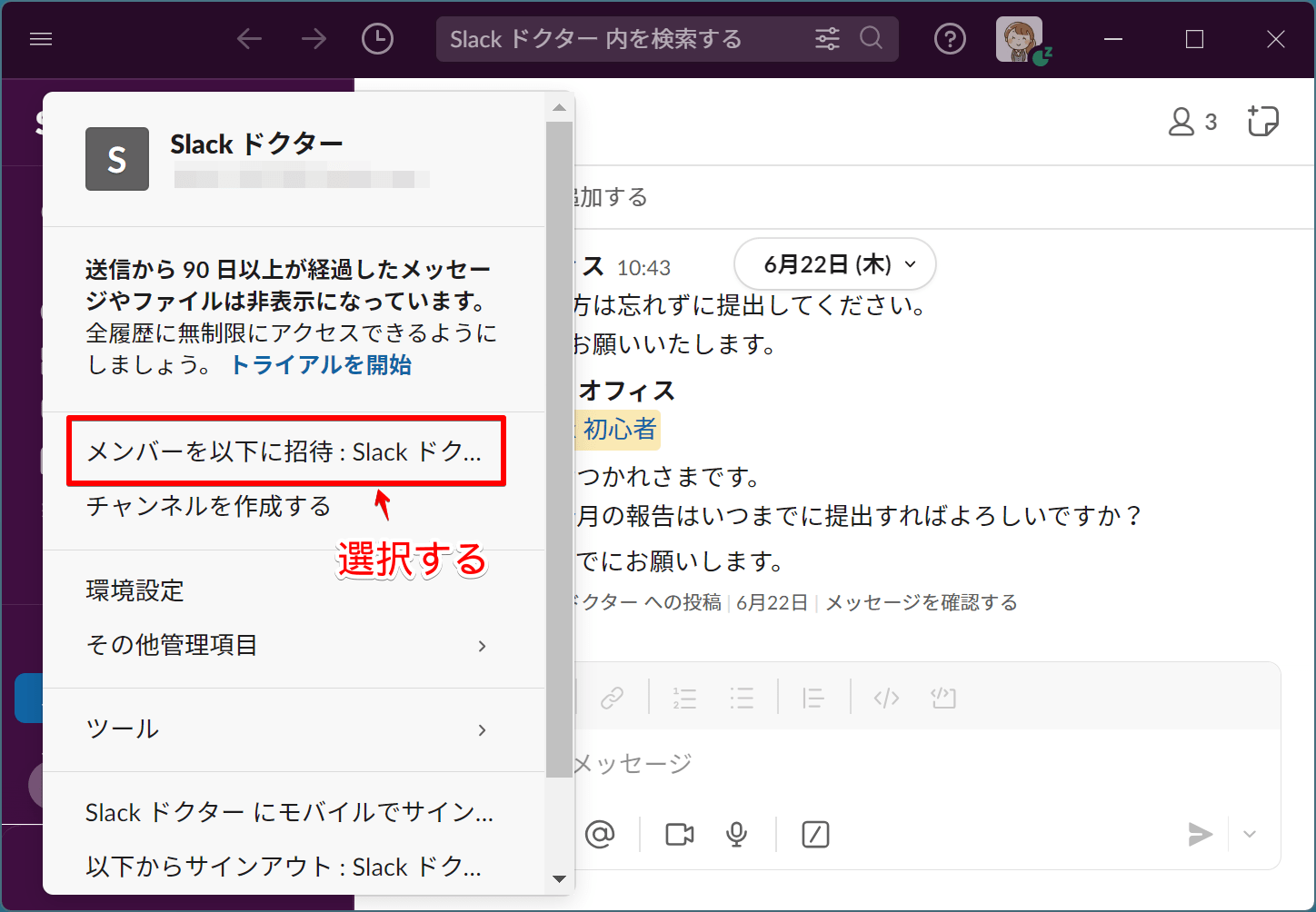This screenshot has height=912, width=1316.
Task: Select メンバーを以下に招待 from the menu
Action: tap(284, 451)
